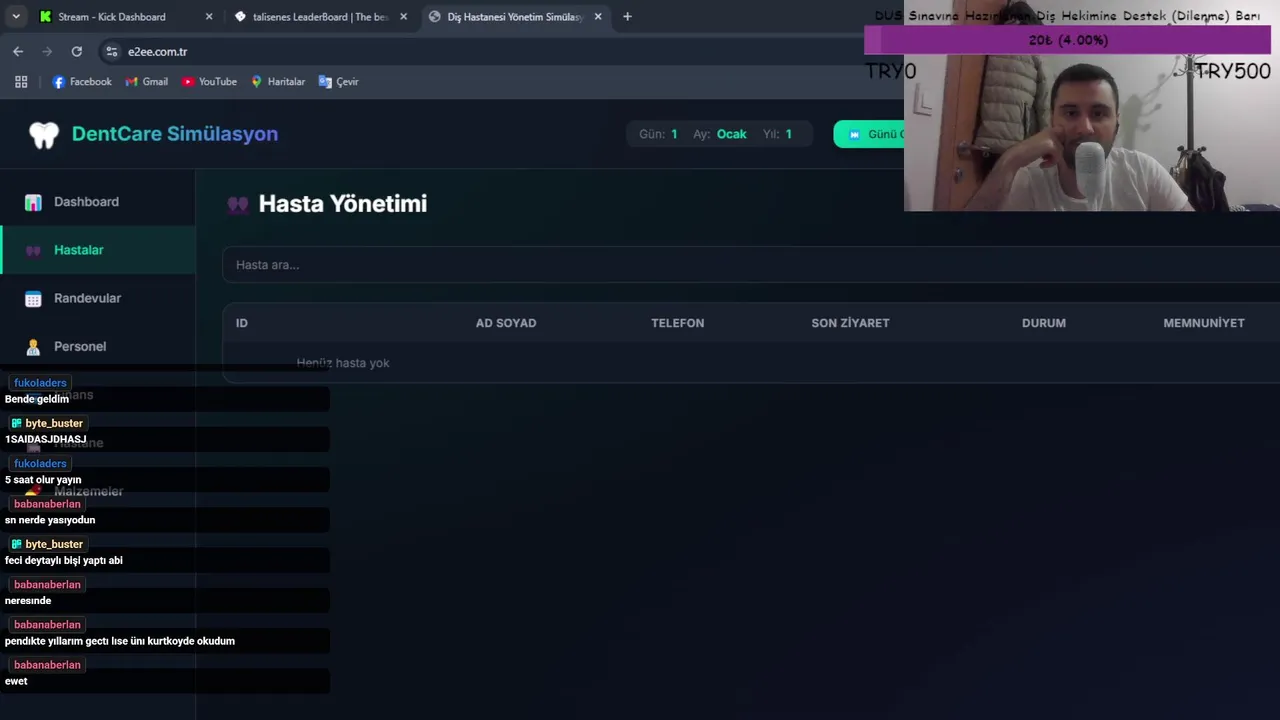Reload the page with refresh icon
This screenshot has height=720, width=1280.
coord(76,51)
